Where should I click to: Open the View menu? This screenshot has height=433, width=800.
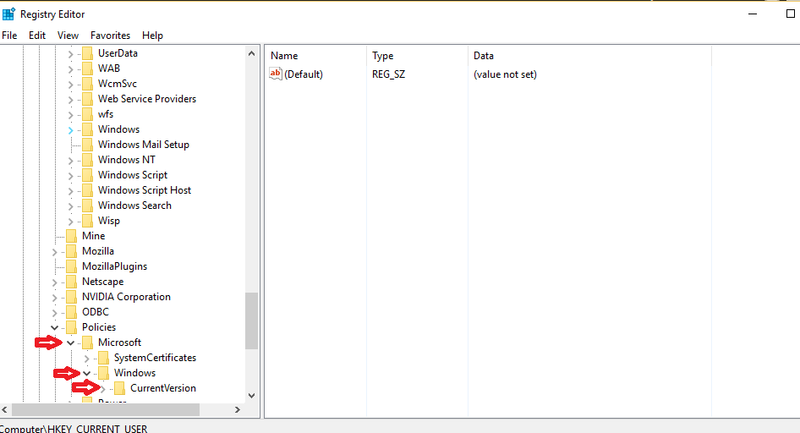68,35
